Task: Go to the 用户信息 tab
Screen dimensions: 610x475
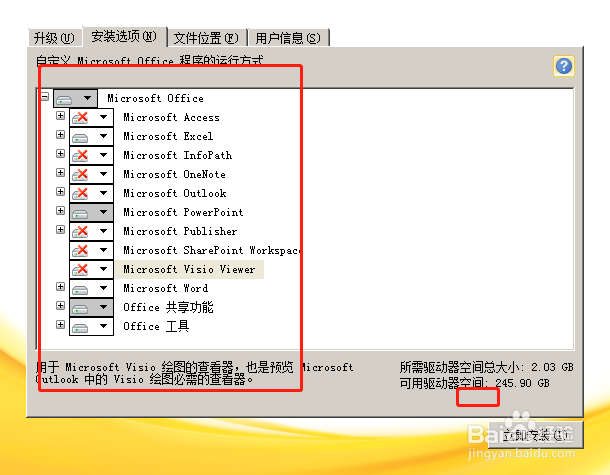Action: tap(288, 38)
